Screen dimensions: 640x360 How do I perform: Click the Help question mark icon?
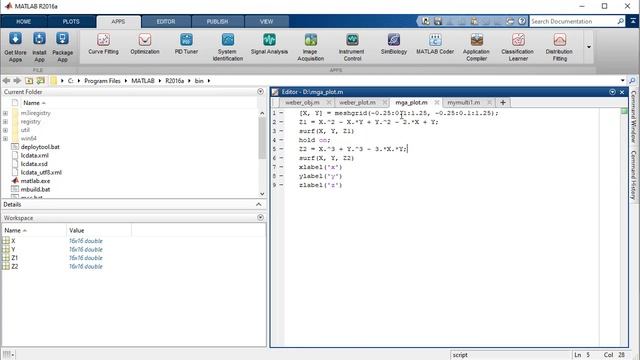522,21
